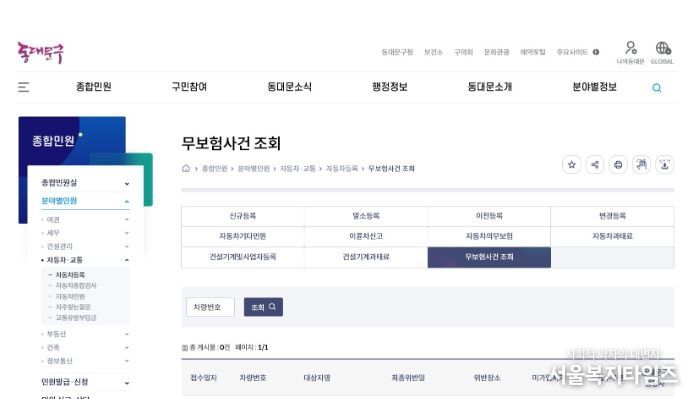Image resolution: width=696 pixels, height=399 pixels.
Task: Open the GLOBAL language globe icon
Action: (662, 52)
